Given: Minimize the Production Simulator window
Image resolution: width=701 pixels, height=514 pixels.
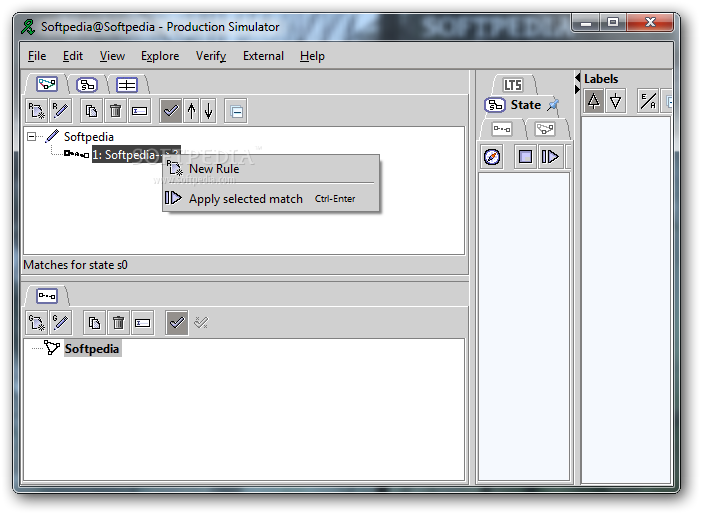Looking at the screenshot, I should pyautogui.click(x=586, y=22).
